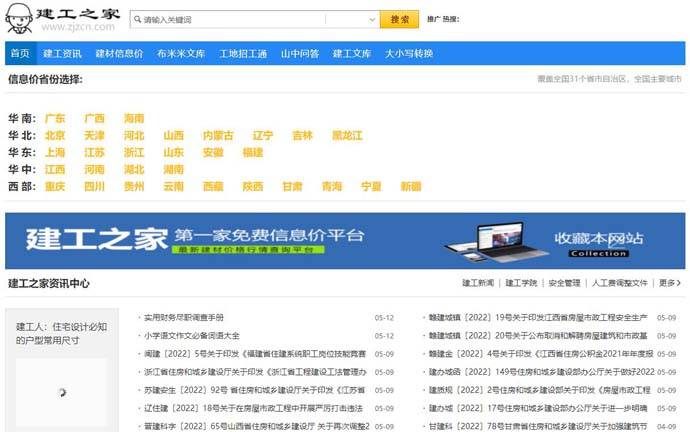Select 青海 province link
Viewport: 690px width, 432px height.
tap(332, 187)
